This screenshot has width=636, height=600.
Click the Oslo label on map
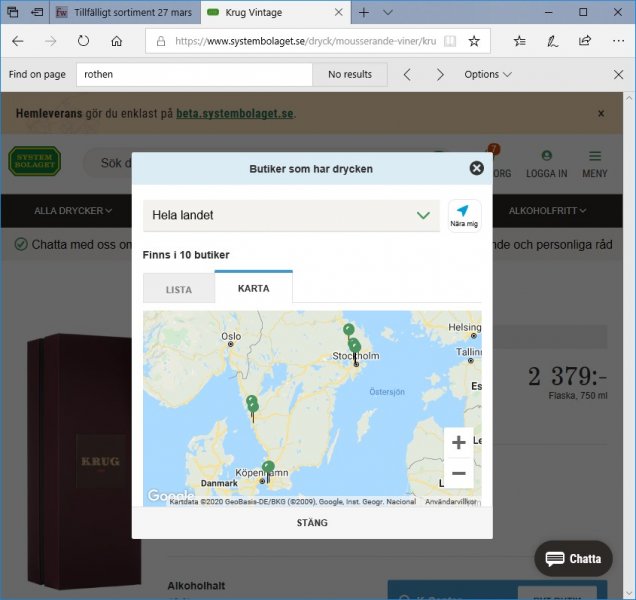pos(231,336)
